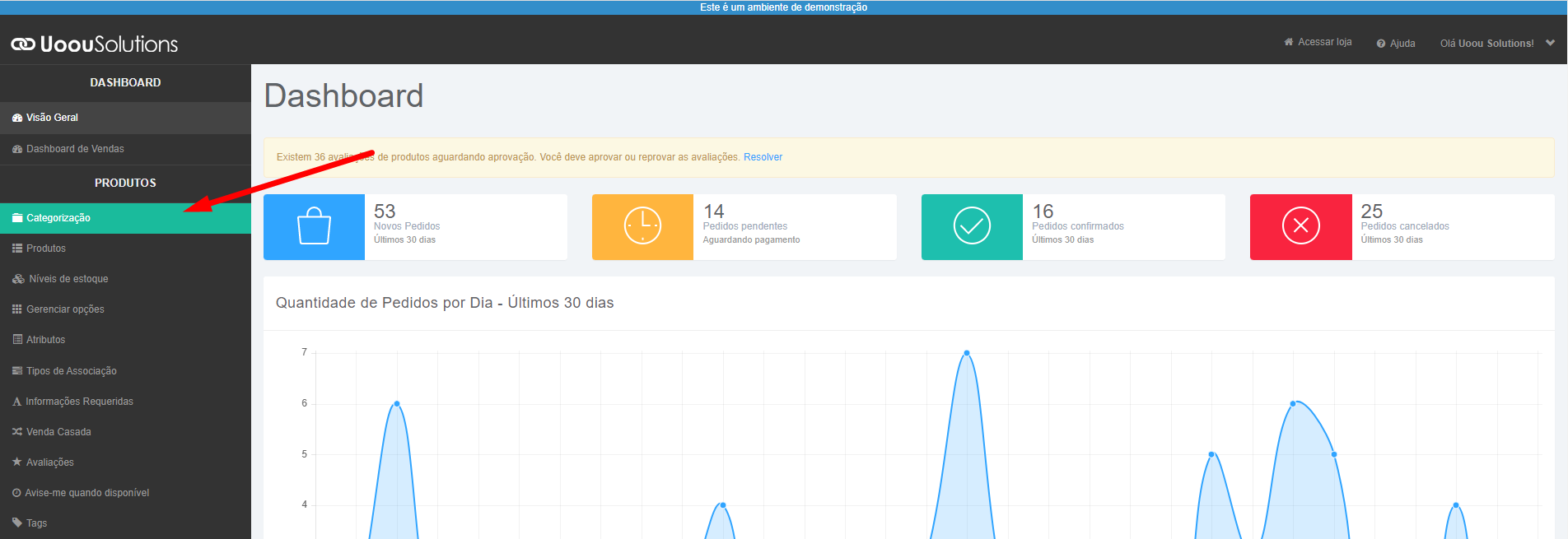Click the Visão Geral dashboard icon
The width and height of the screenshot is (1568, 539).
17,118
